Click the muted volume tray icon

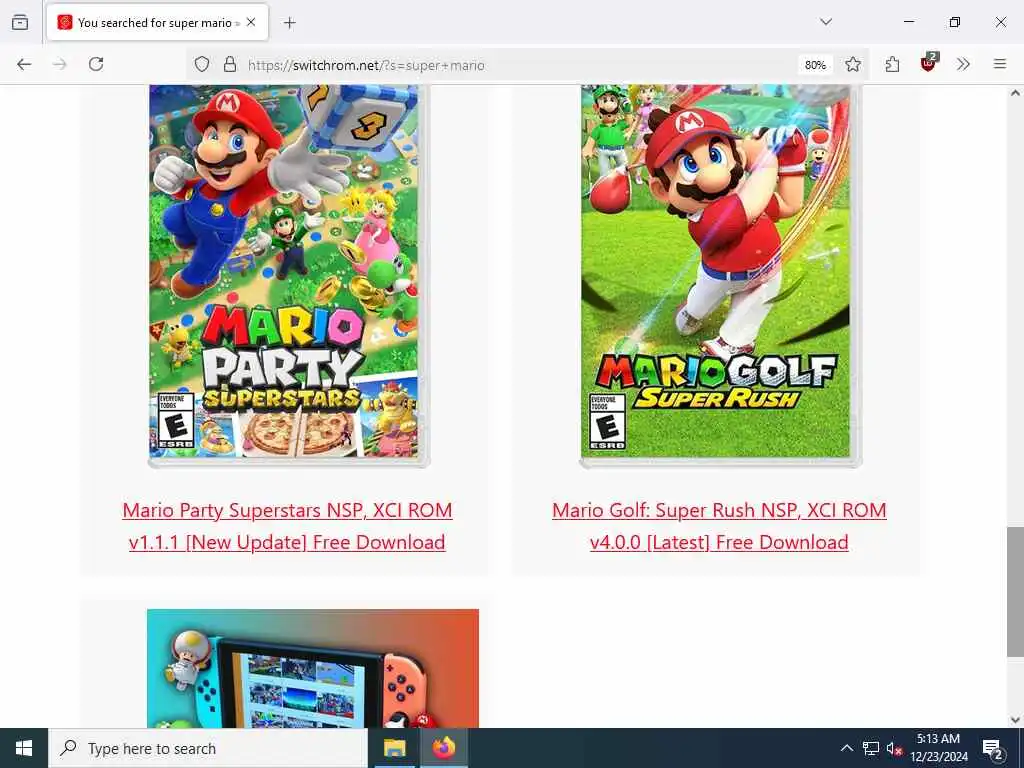(x=894, y=748)
